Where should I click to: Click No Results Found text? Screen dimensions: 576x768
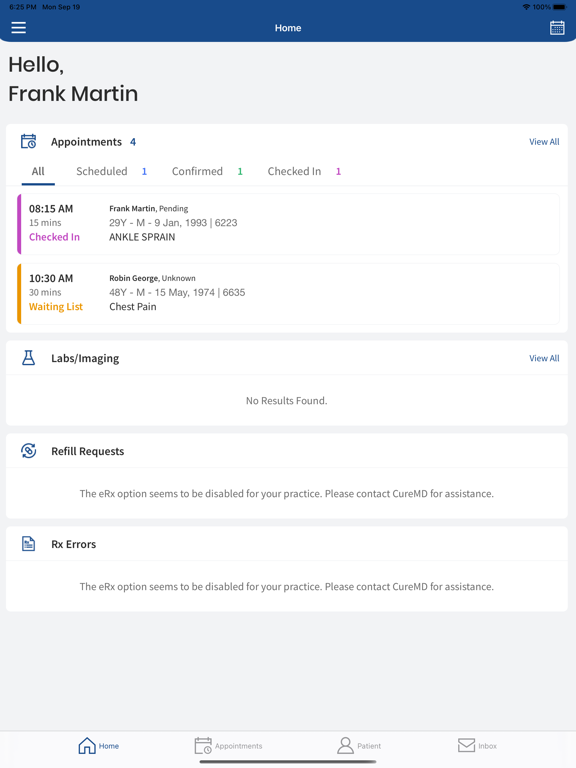tap(287, 401)
